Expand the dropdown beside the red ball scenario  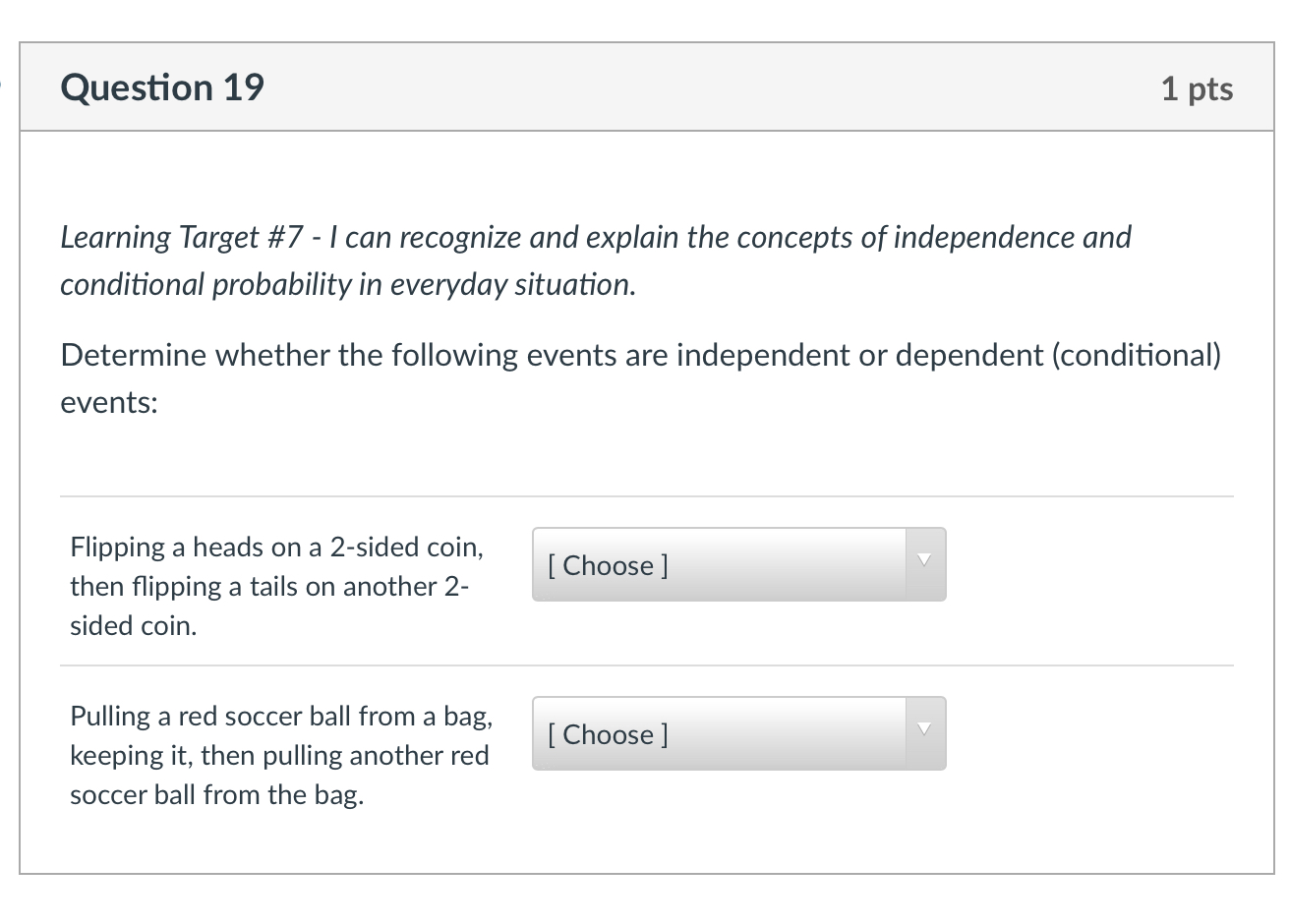[x=737, y=733]
